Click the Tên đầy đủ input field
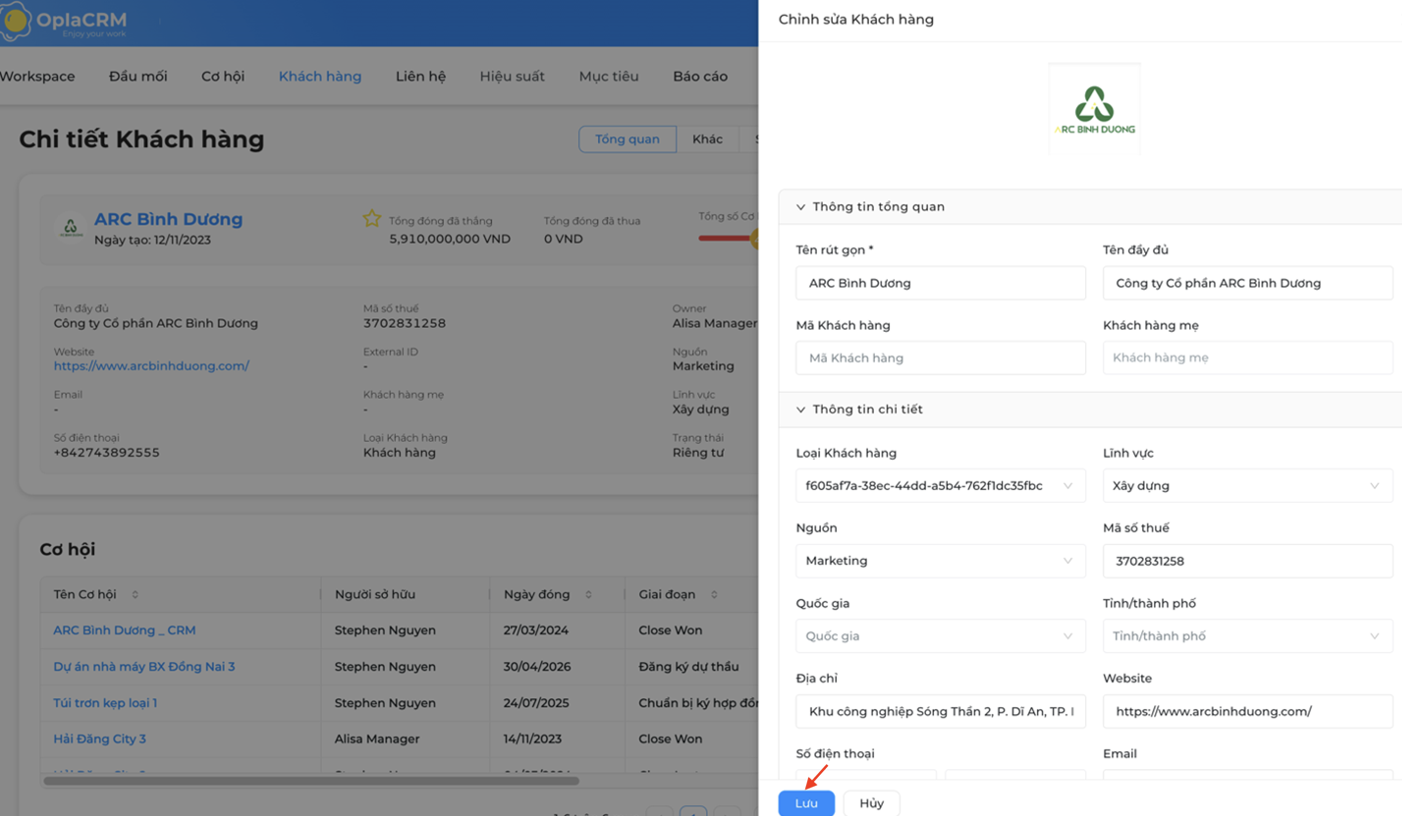The width and height of the screenshot is (1402, 816). [1247, 283]
